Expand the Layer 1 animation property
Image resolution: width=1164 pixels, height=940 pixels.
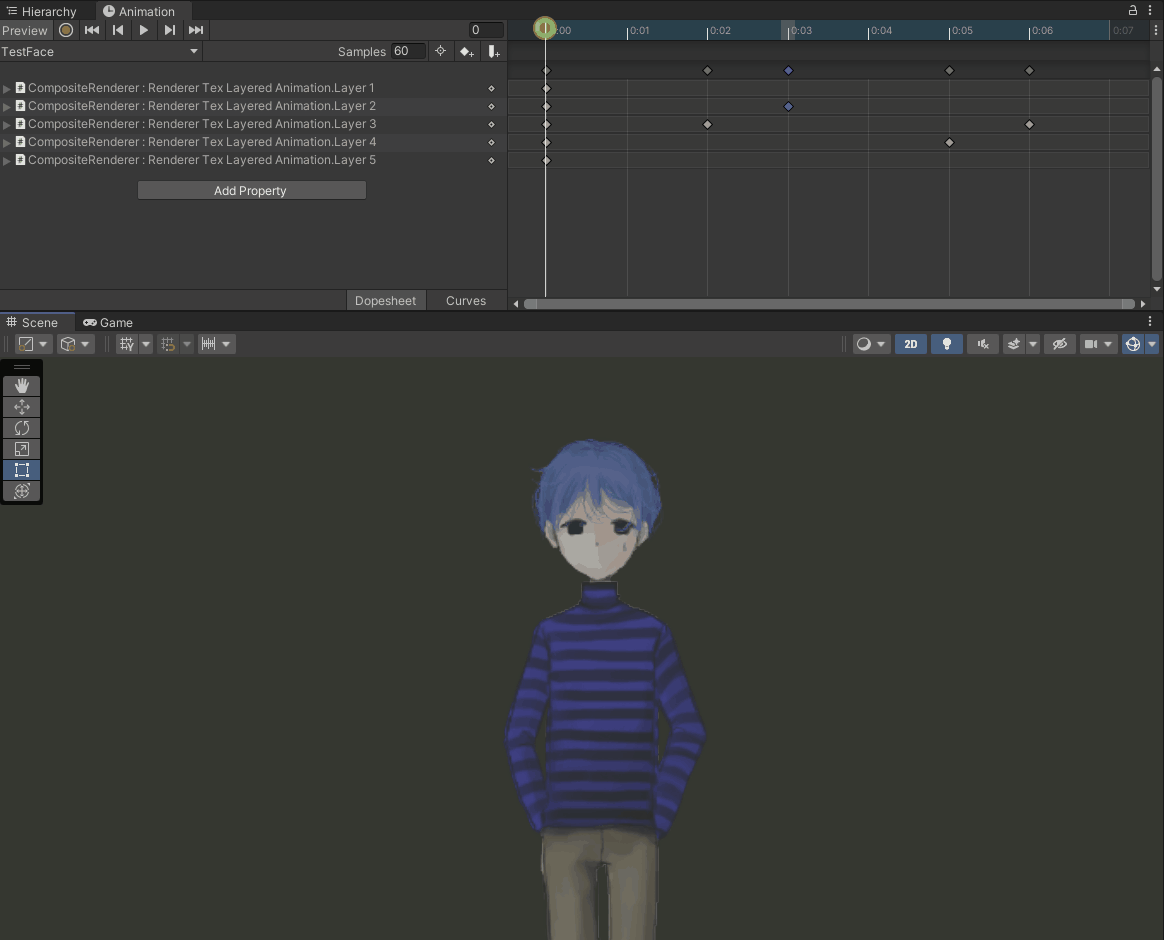tap(7, 88)
